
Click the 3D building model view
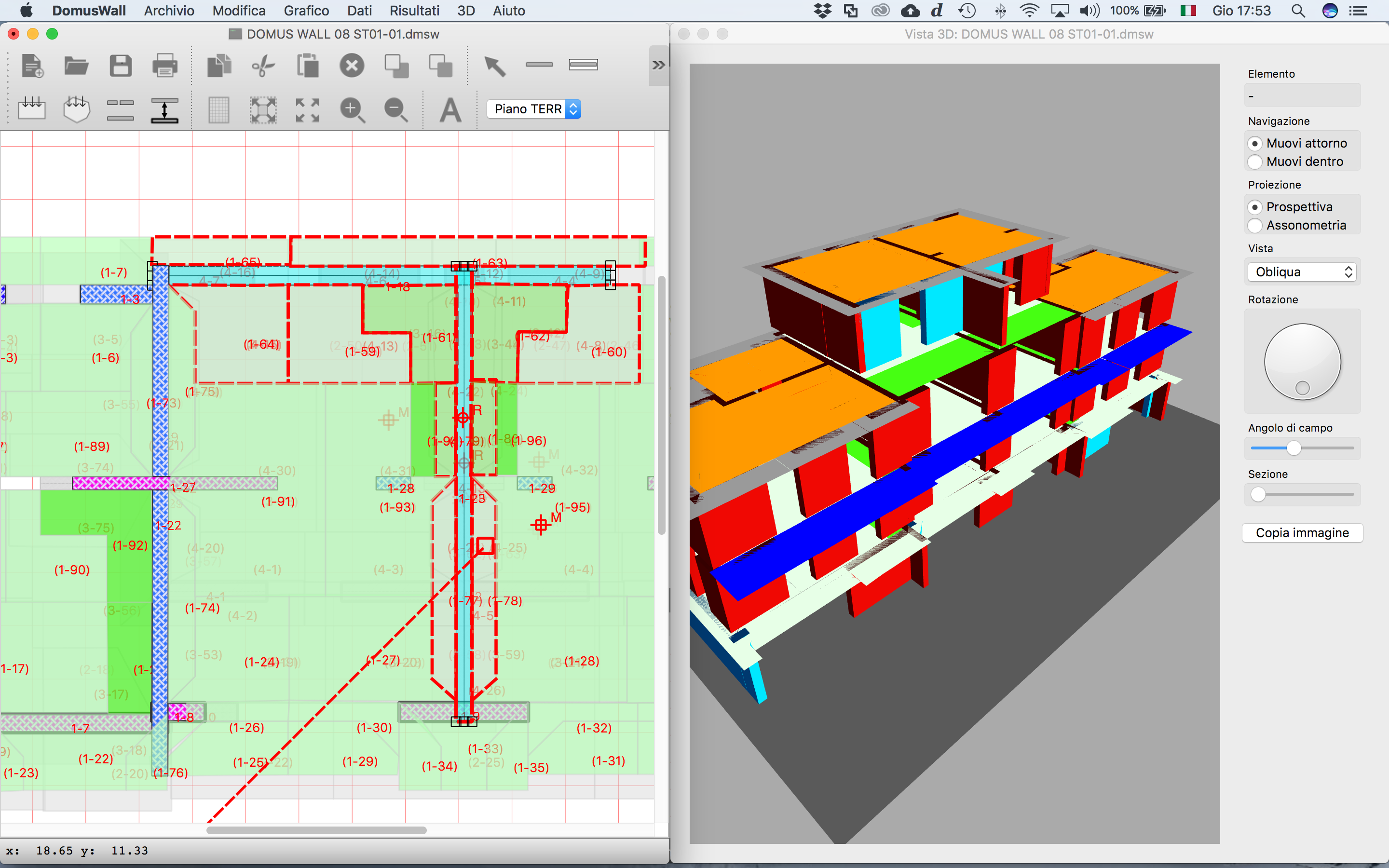pos(954,453)
